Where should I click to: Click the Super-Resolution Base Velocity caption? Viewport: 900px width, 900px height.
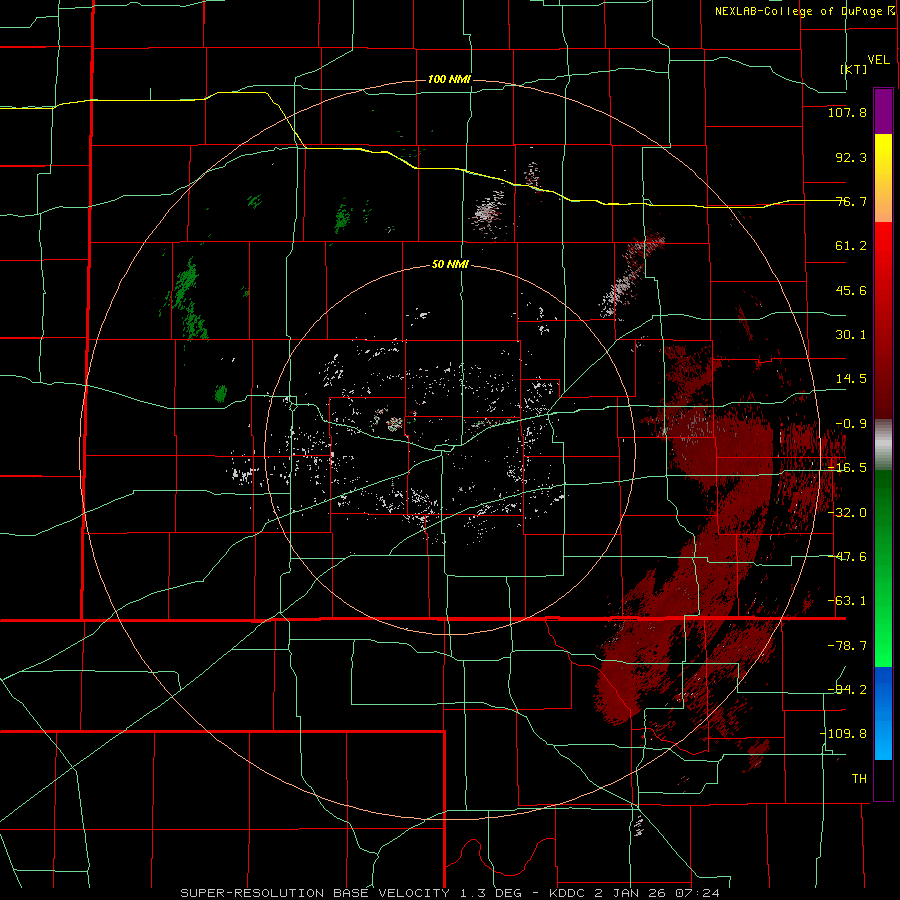449,893
